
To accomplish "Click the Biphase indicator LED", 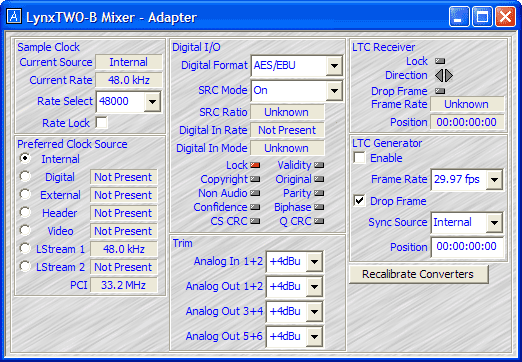I will click(319, 207).
